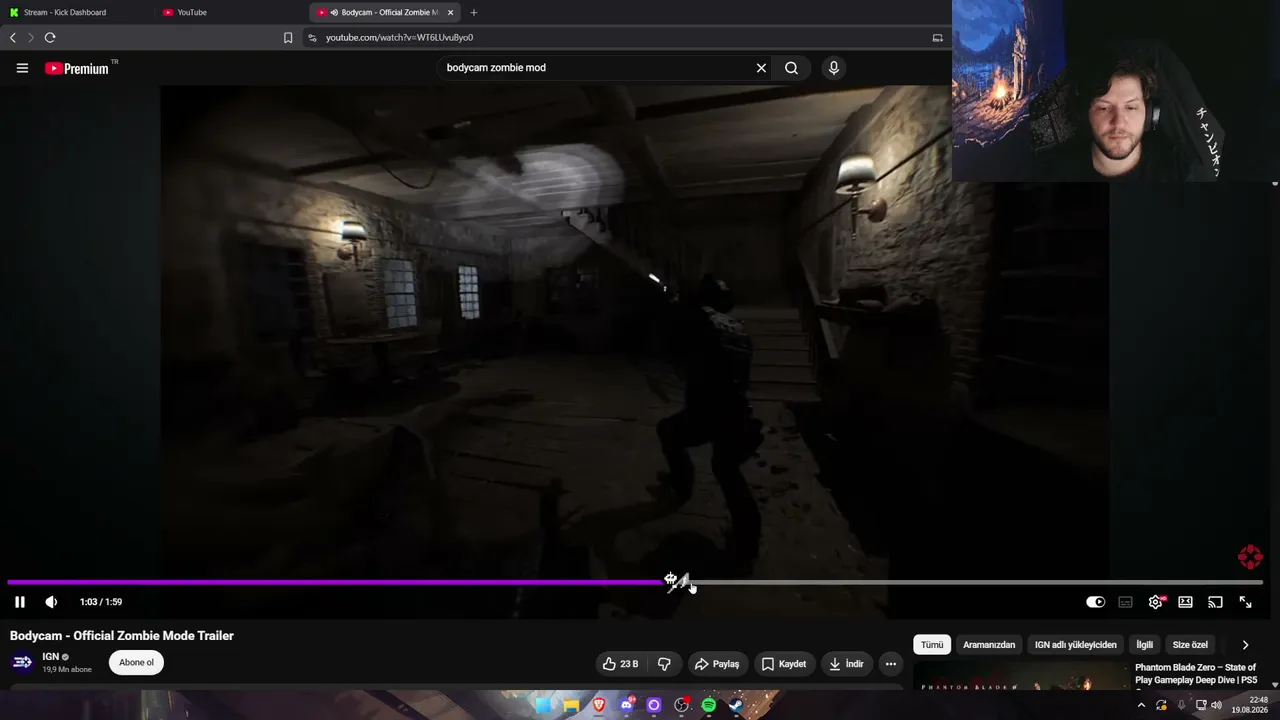
Task: Enter full screen mode
Action: click(1245, 602)
